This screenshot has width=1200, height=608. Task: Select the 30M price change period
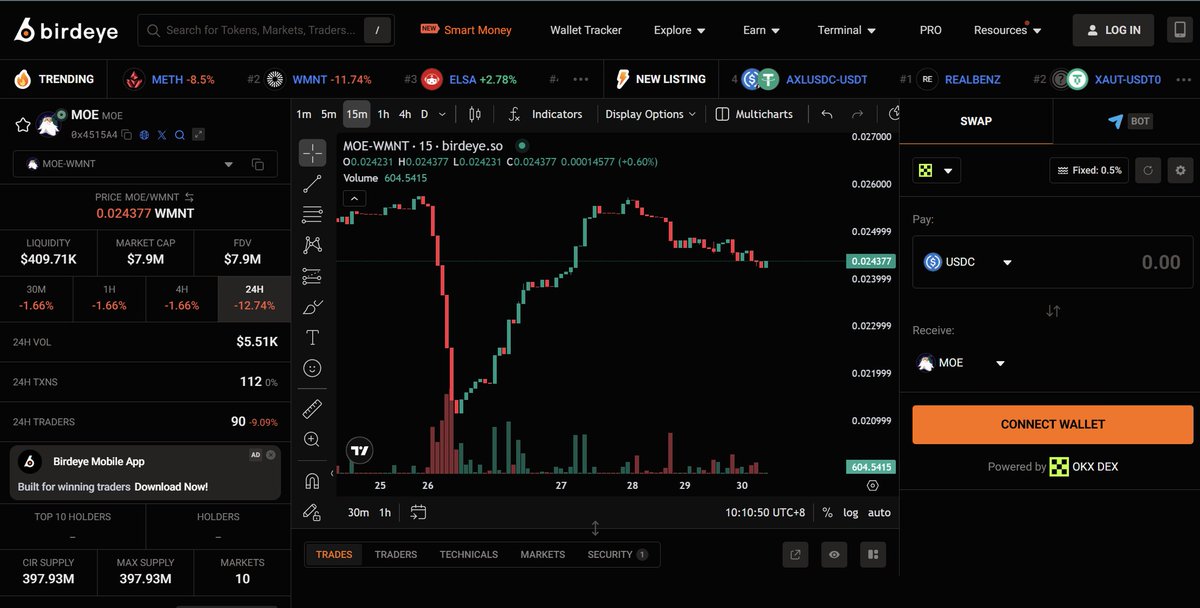(36, 298)
